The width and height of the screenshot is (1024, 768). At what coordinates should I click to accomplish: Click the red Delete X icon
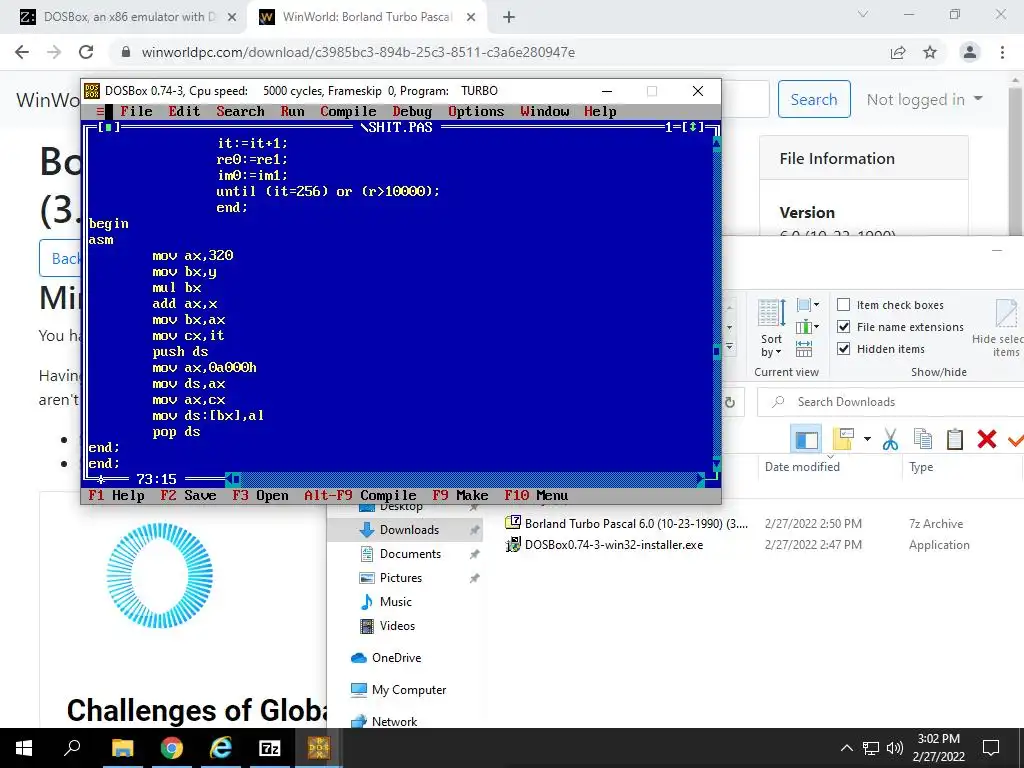tap(986, 440)
